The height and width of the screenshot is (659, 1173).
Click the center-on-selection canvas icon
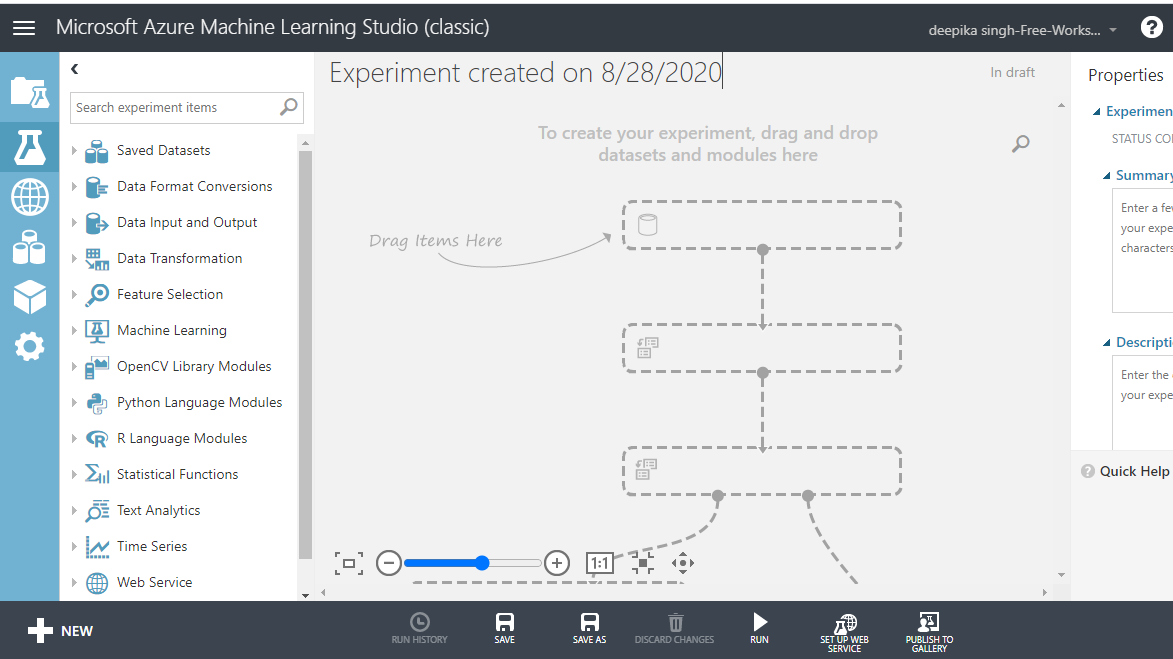click(x=643, y=563)
